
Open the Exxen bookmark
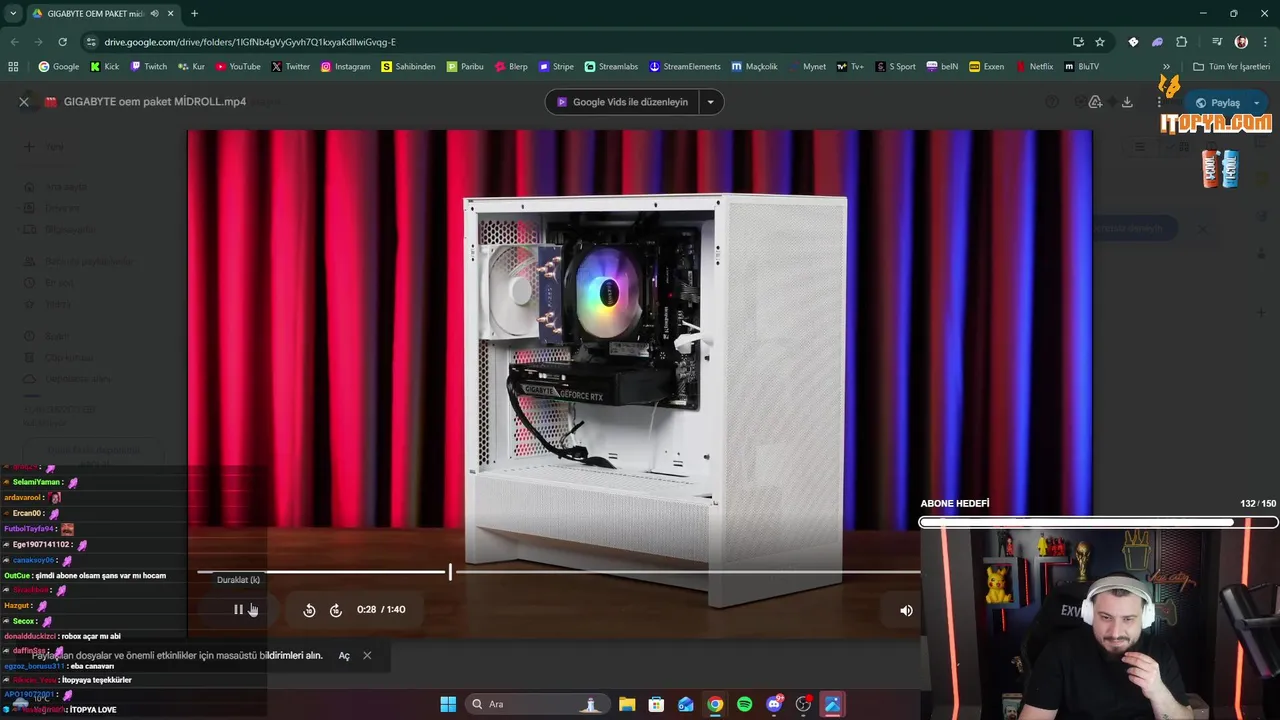[987, 67]
